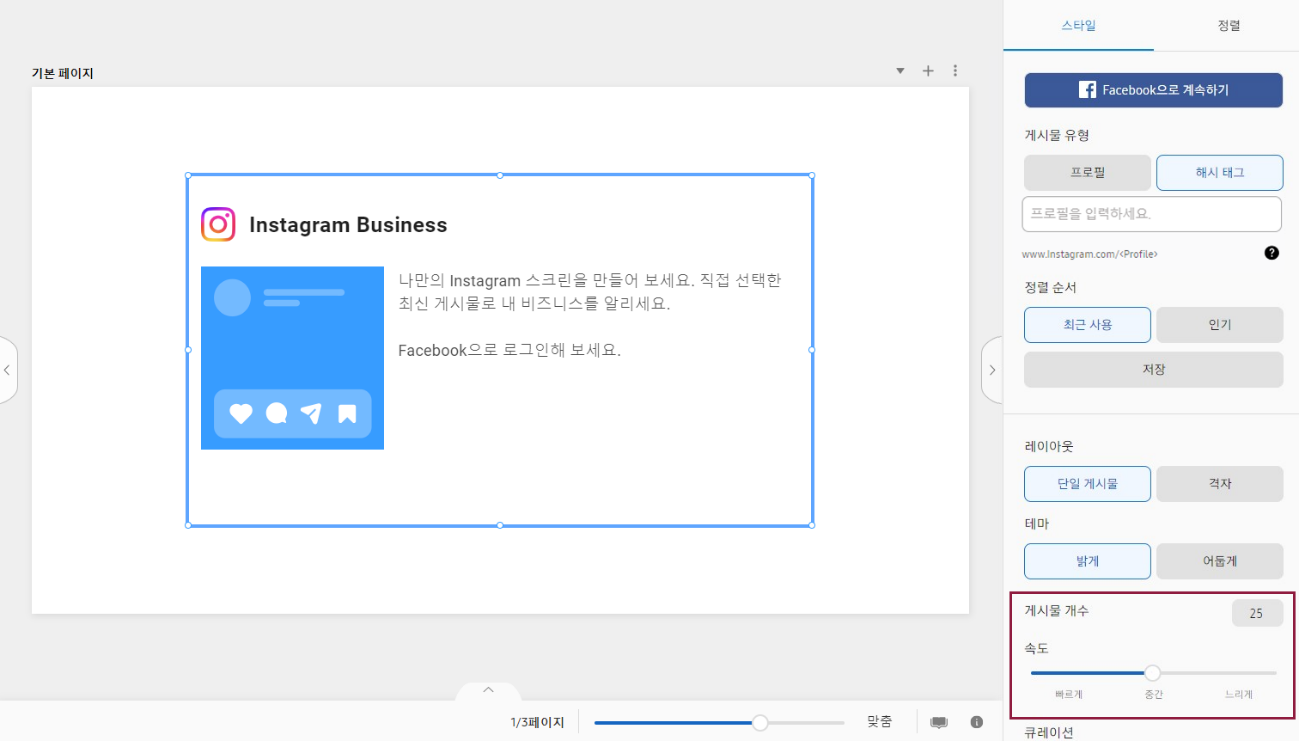
Task: Click the help question mark icon
Action: point(1271,253)
